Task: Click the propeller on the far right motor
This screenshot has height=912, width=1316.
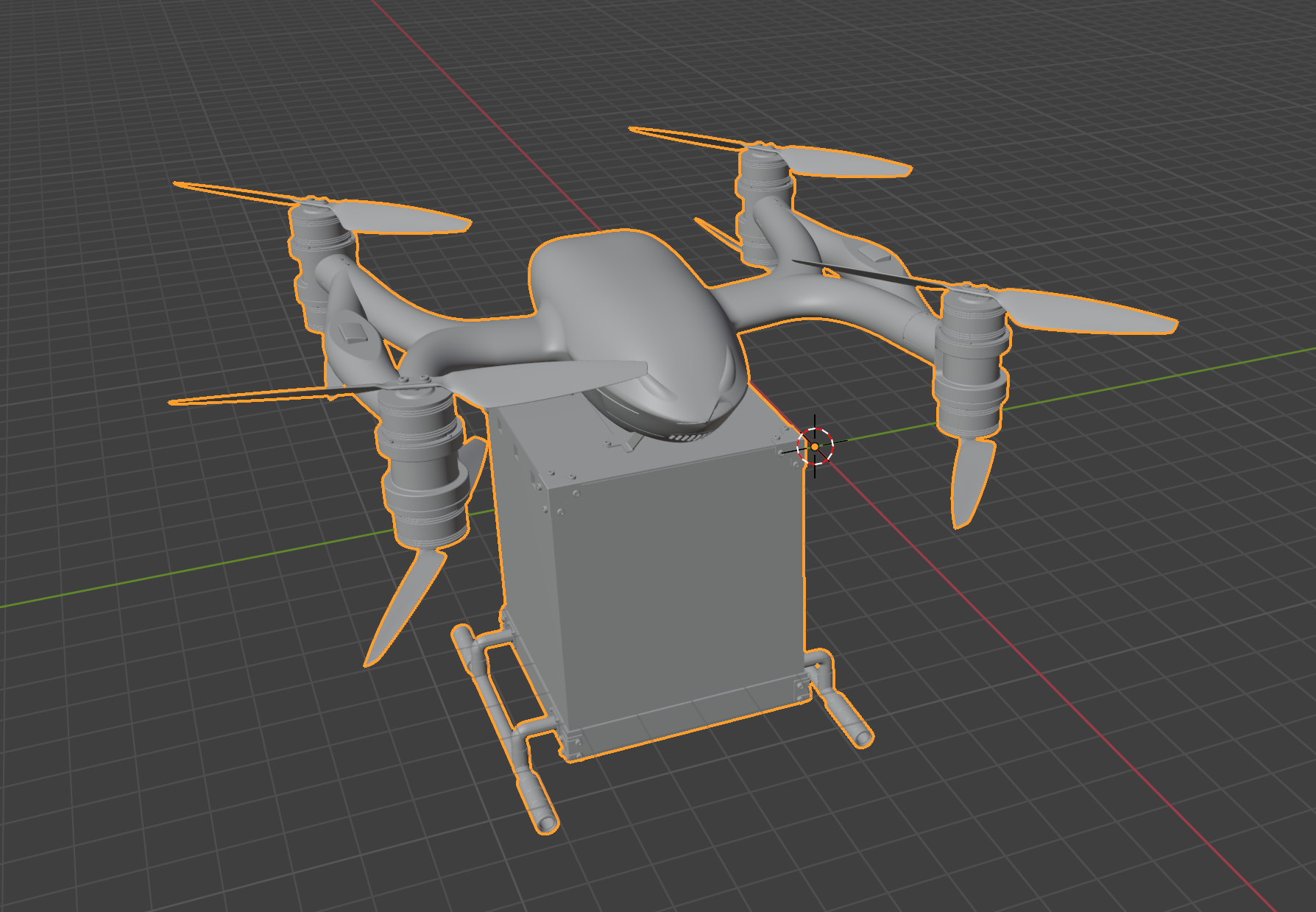Action: tap(769, 151)
